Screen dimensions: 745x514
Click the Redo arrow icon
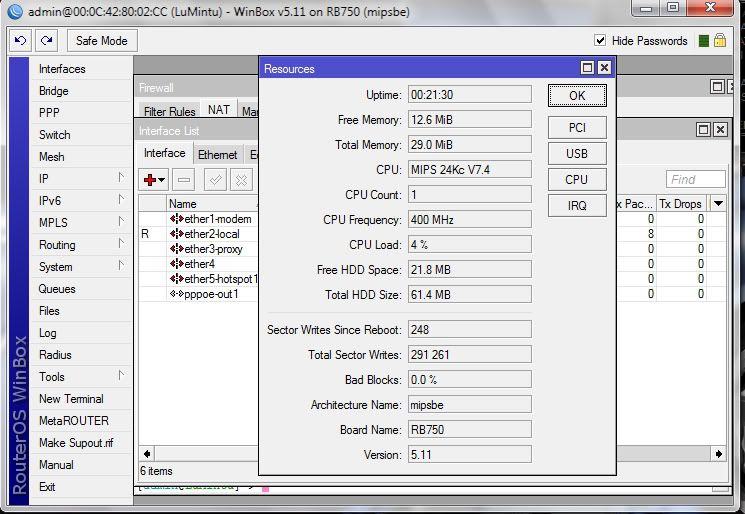(x=47, y=41)
